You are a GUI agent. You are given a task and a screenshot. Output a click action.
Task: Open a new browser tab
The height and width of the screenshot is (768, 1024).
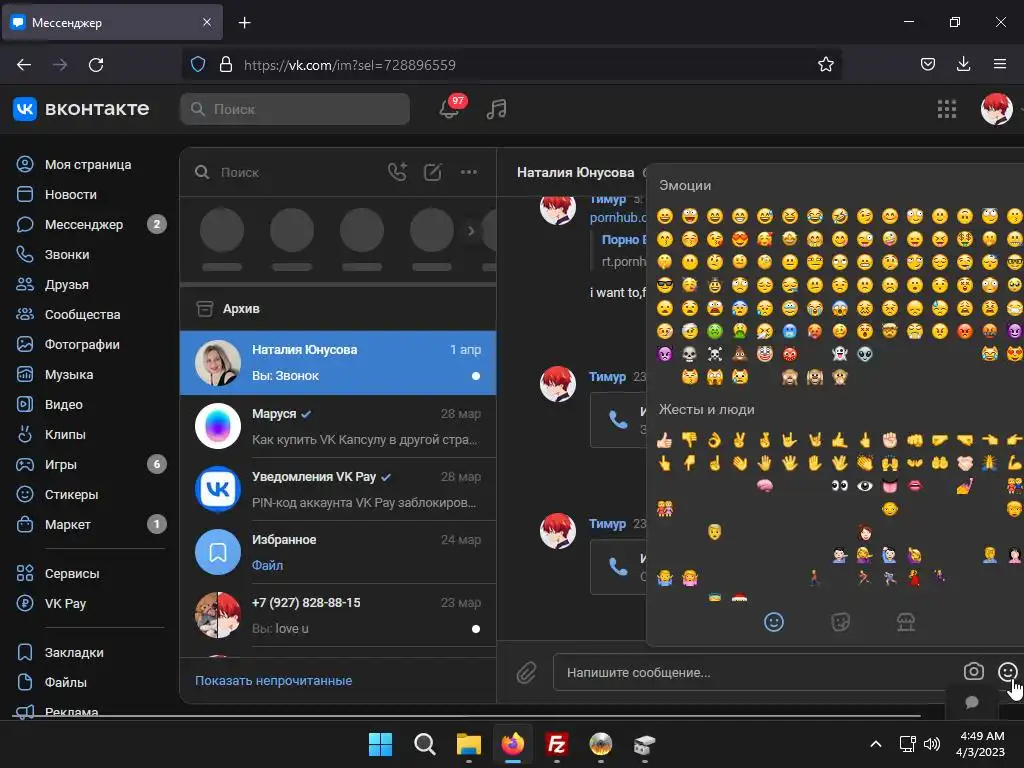point(244,23)
